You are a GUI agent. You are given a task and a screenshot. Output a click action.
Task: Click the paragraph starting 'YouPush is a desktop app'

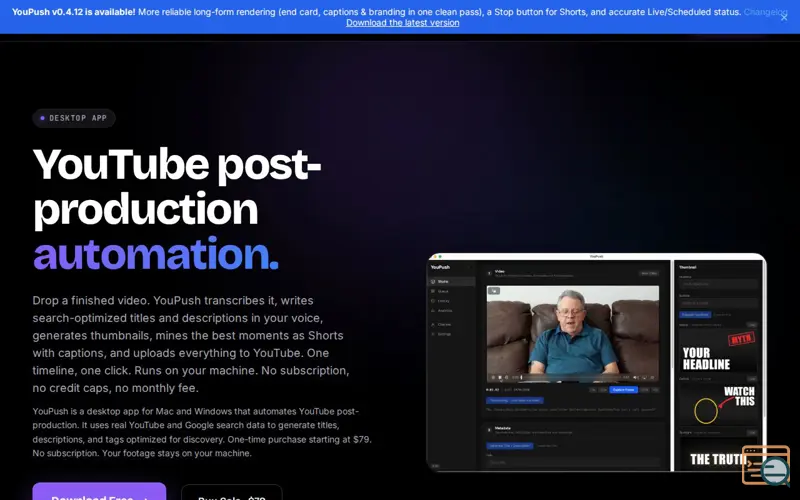[202, 432]
